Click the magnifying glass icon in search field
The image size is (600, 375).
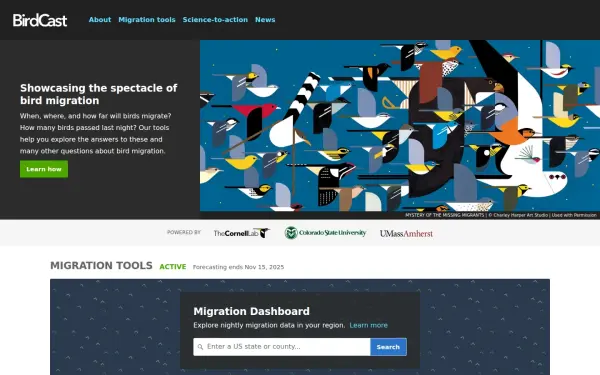click(x=200, y=347)
